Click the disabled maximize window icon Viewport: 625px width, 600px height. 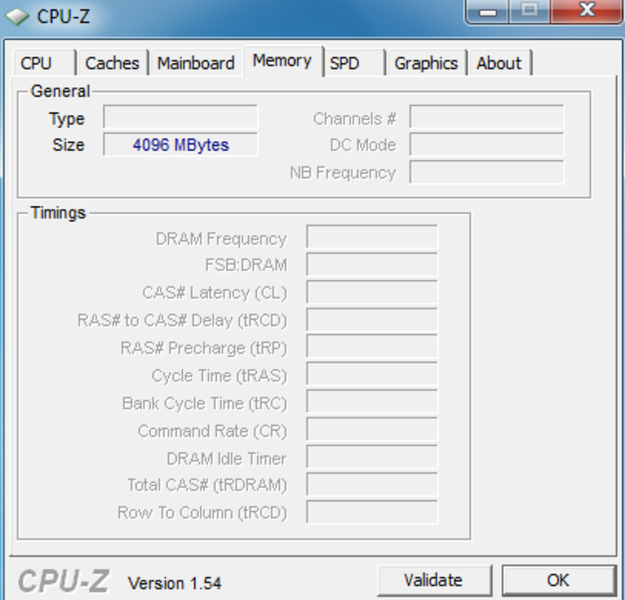[x=529, y=11]
